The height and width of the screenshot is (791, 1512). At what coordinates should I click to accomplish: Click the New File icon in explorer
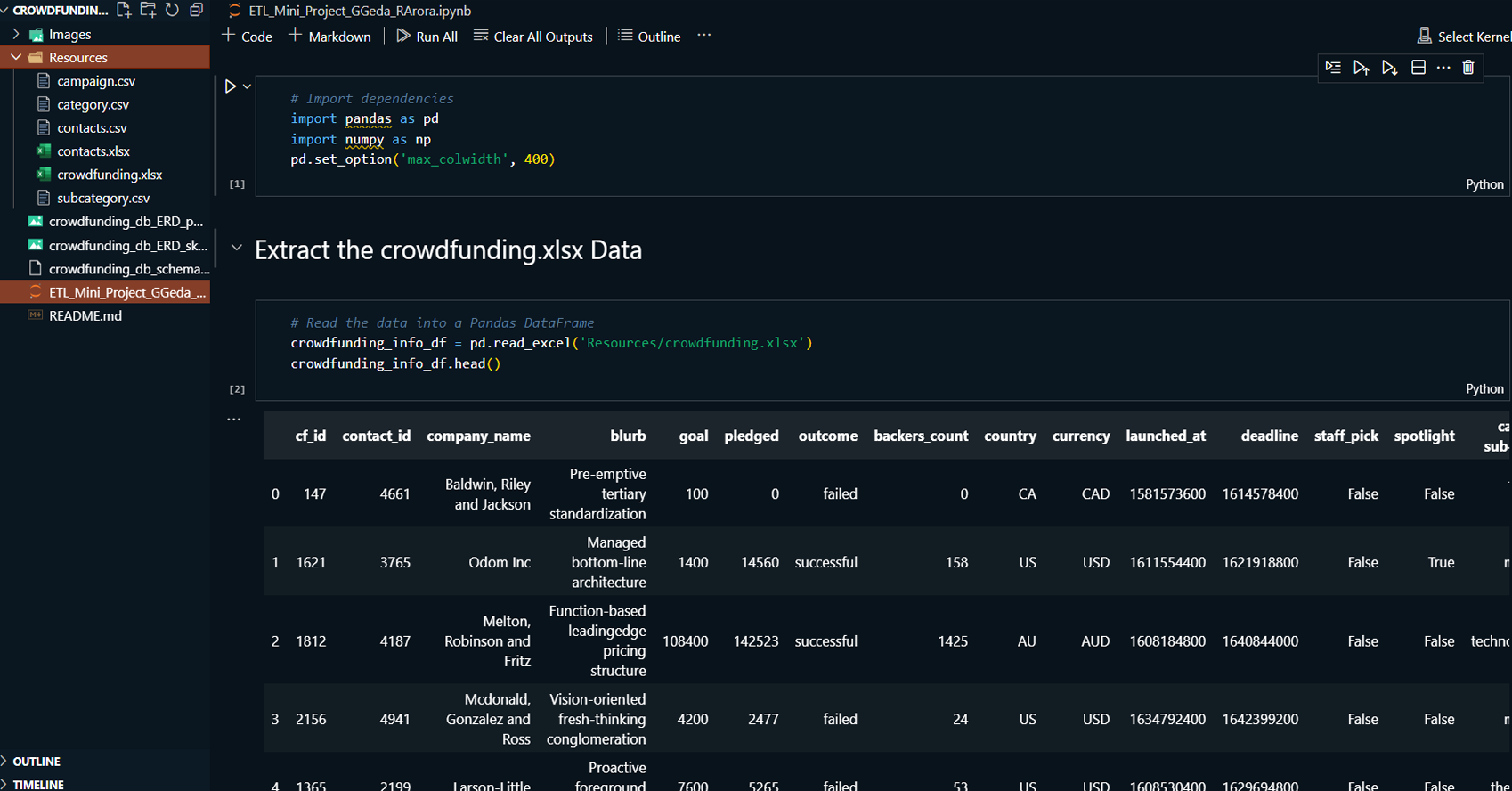tap(124, 10)
